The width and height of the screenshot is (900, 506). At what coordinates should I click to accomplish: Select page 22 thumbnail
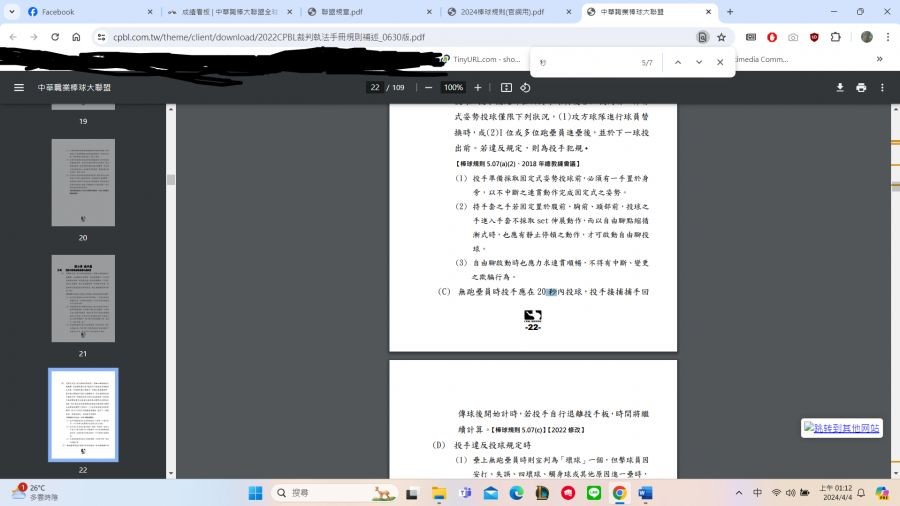click(83, 415)
